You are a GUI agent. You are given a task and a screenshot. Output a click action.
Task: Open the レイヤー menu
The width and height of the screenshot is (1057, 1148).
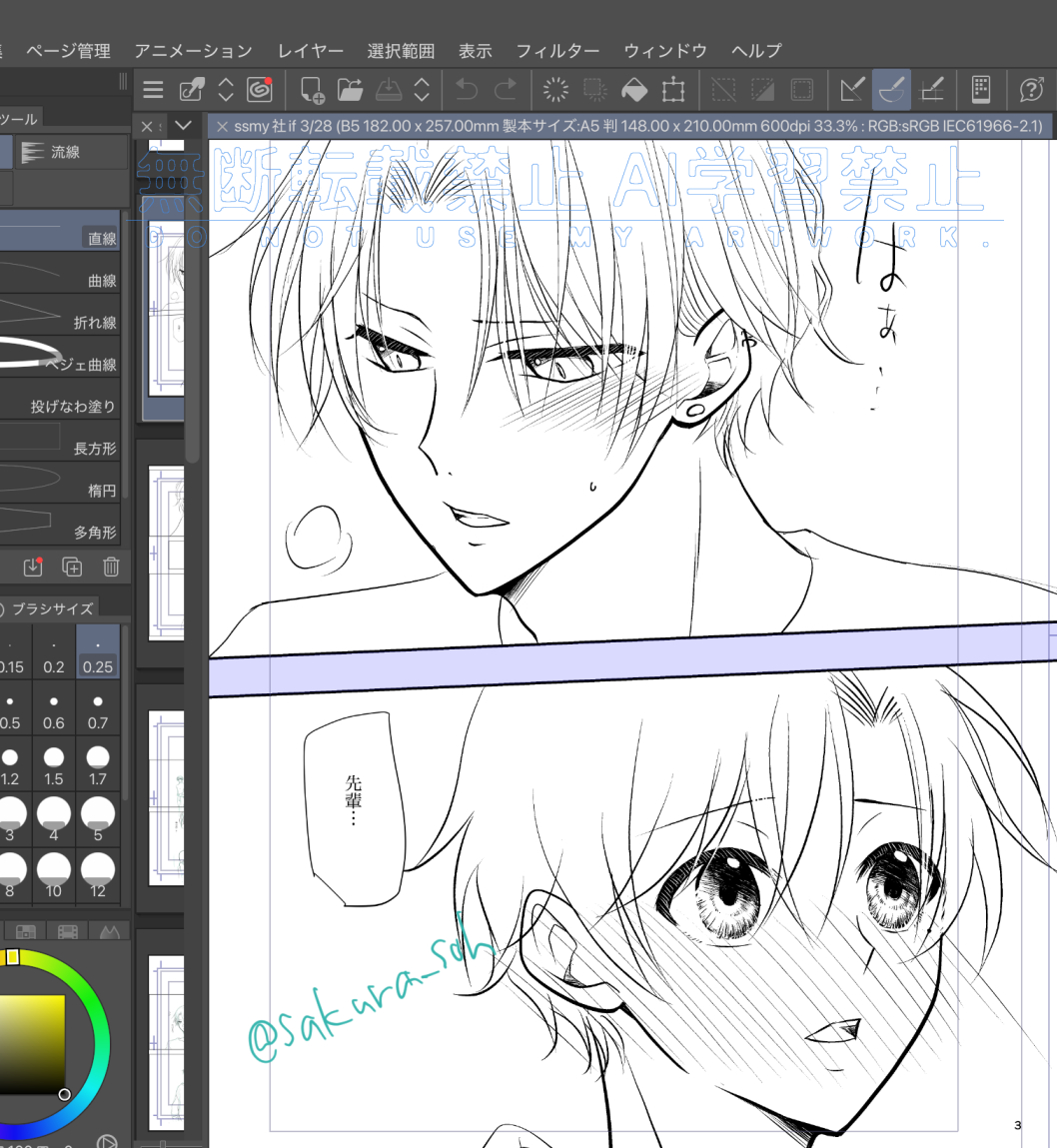[311, 51]
